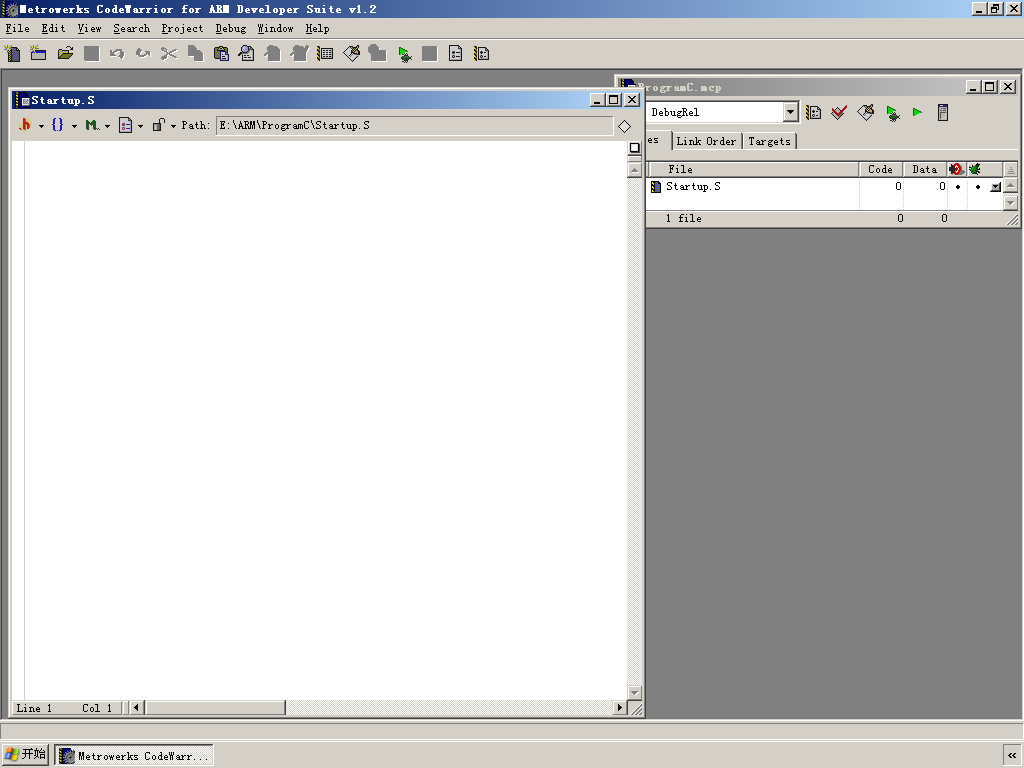Click Synchronize Modifications red checkmark icon
1024x768 pixels.
tap(839, 112)
